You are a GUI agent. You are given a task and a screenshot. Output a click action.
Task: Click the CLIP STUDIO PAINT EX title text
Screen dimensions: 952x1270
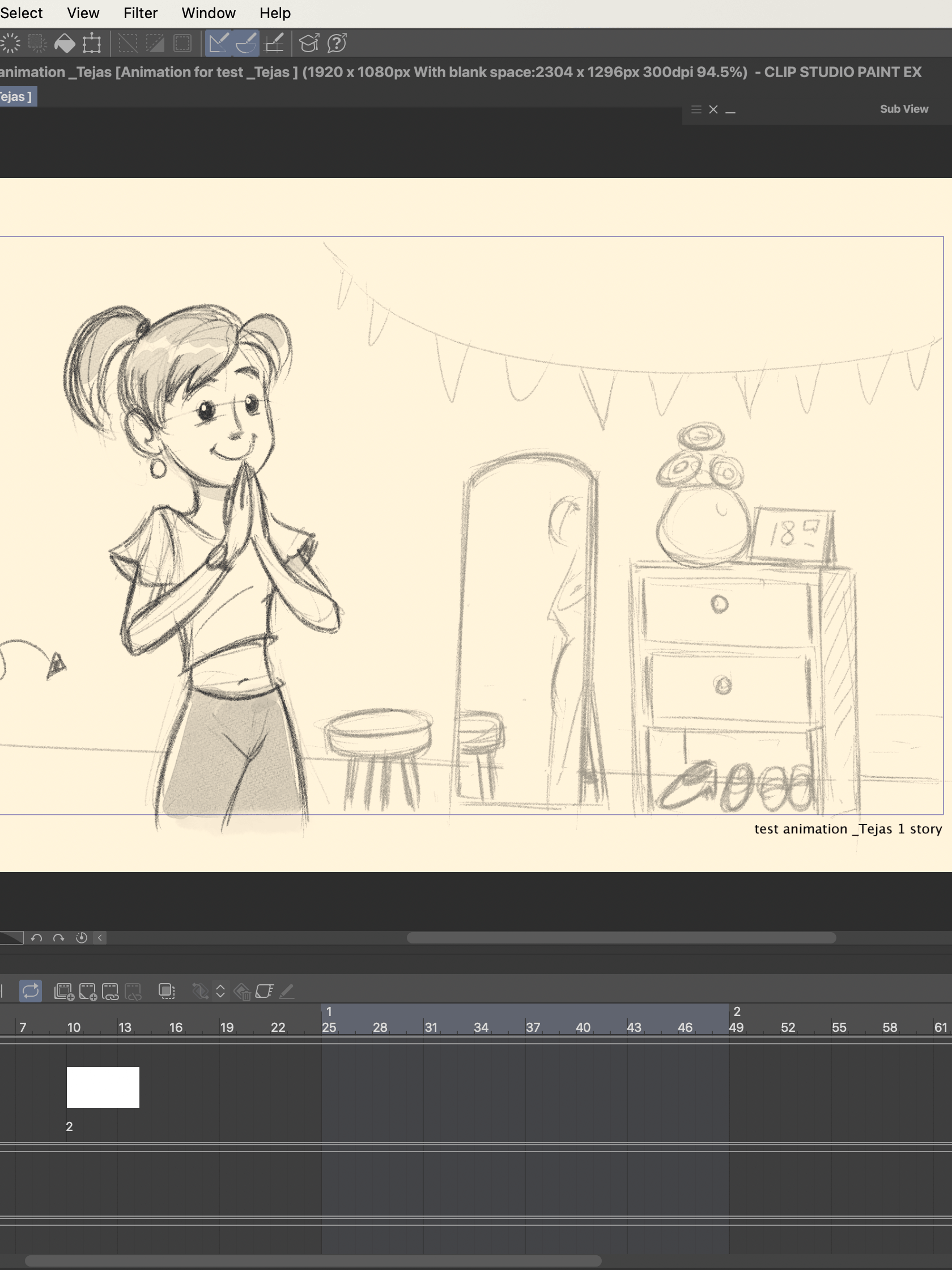pyautogui.click(x=843, y=72)
